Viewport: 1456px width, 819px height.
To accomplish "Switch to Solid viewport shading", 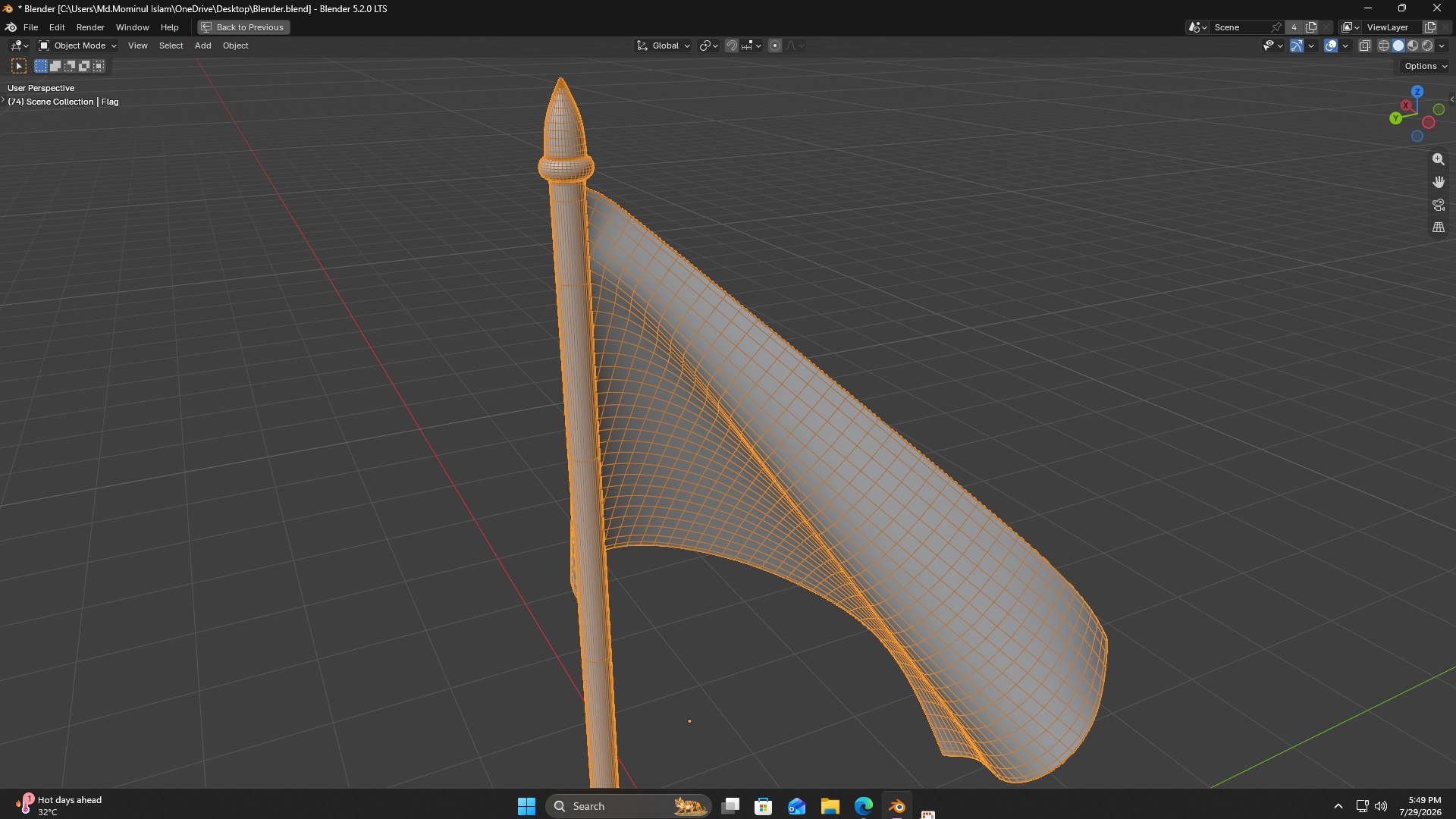I will click(x=1398, y=45).
